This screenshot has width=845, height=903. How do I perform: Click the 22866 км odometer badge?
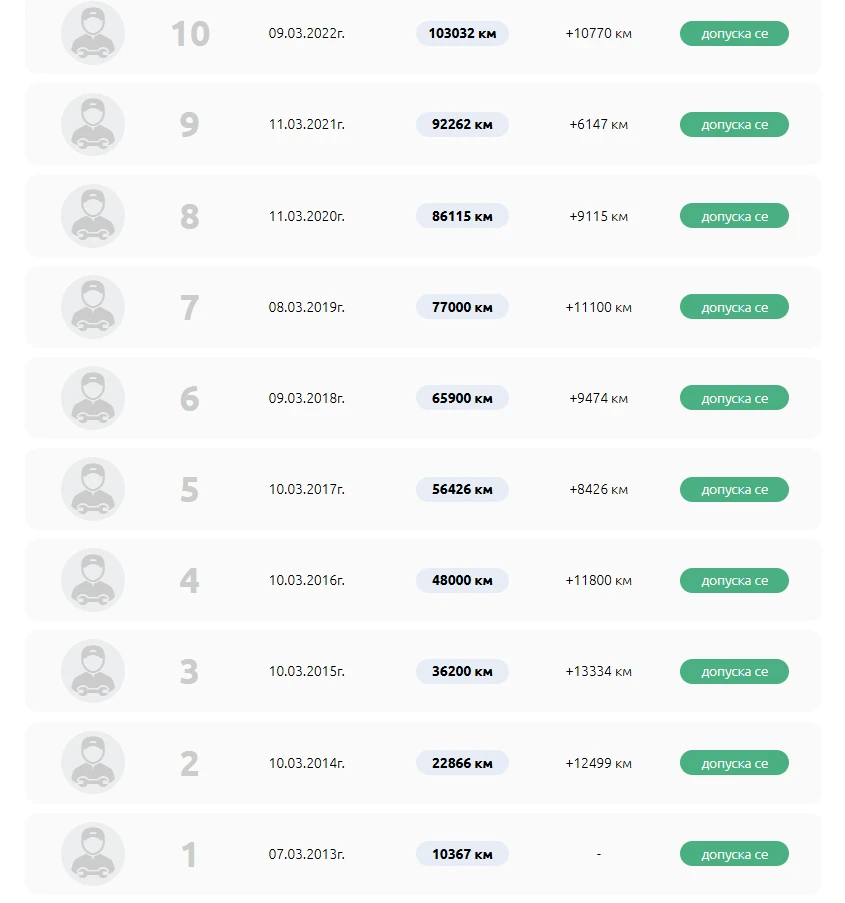point(462,763)
